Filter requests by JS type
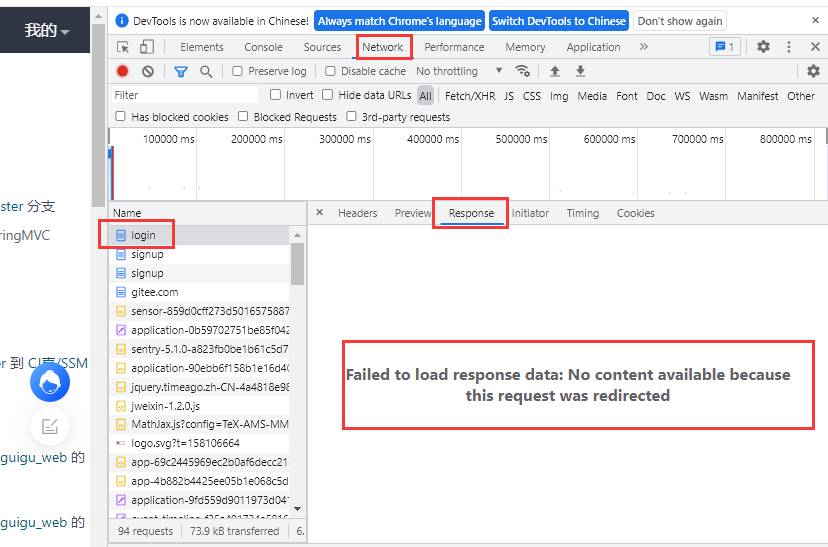The image size is (828, 547). pos(509,96)
